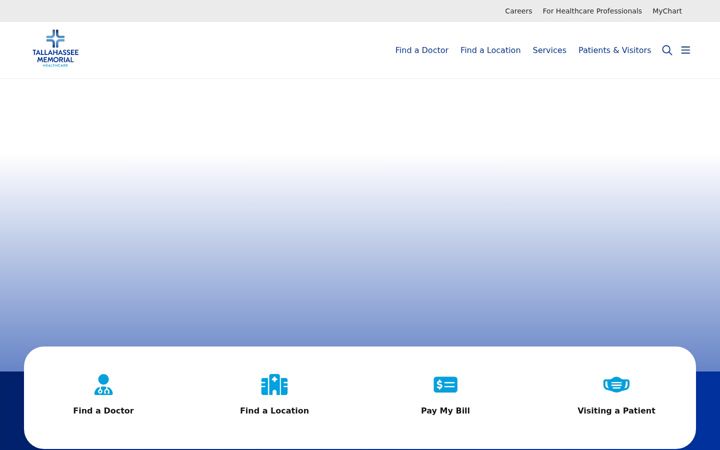Open For Healthcare Professionals link
This screenshot has width=720, height=450.
pyautogui.click(x=592, y=11)
